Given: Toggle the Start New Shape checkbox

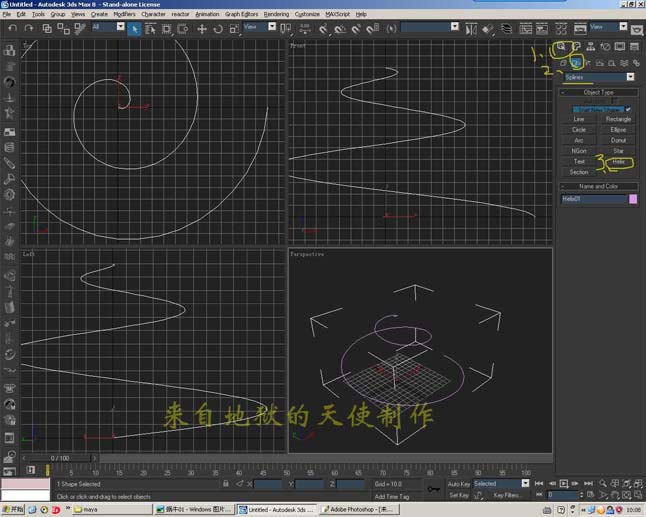Looking at the screenshot, I should click(628, 109).
